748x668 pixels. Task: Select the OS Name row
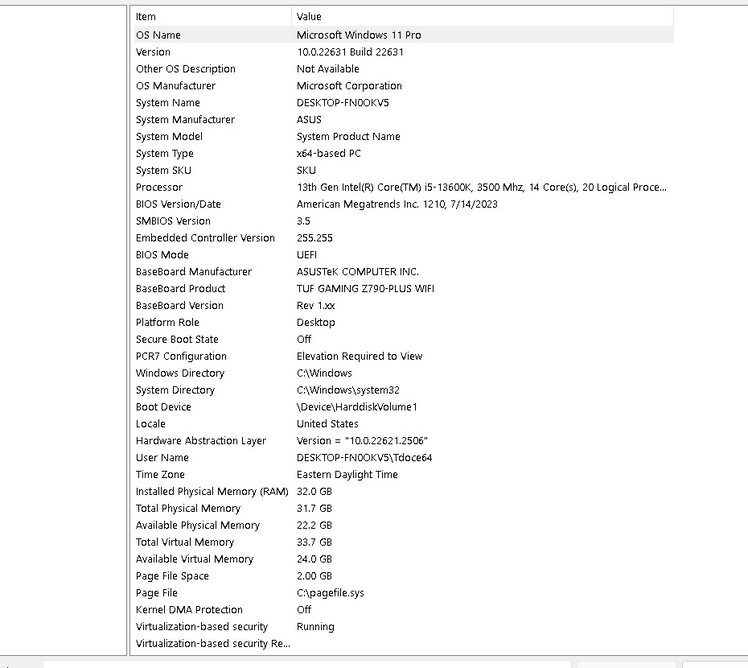tap(404, 35)
